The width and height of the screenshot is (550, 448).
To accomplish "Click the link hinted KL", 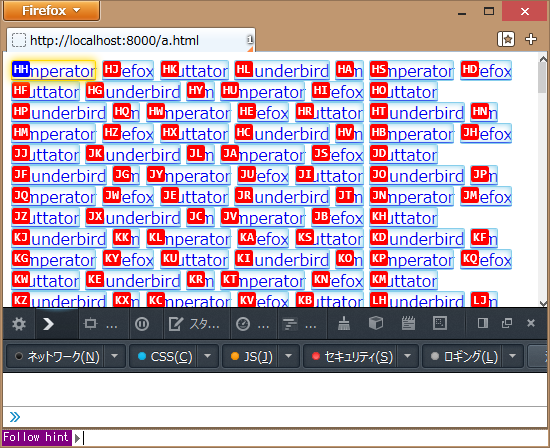I will point(189,239).
